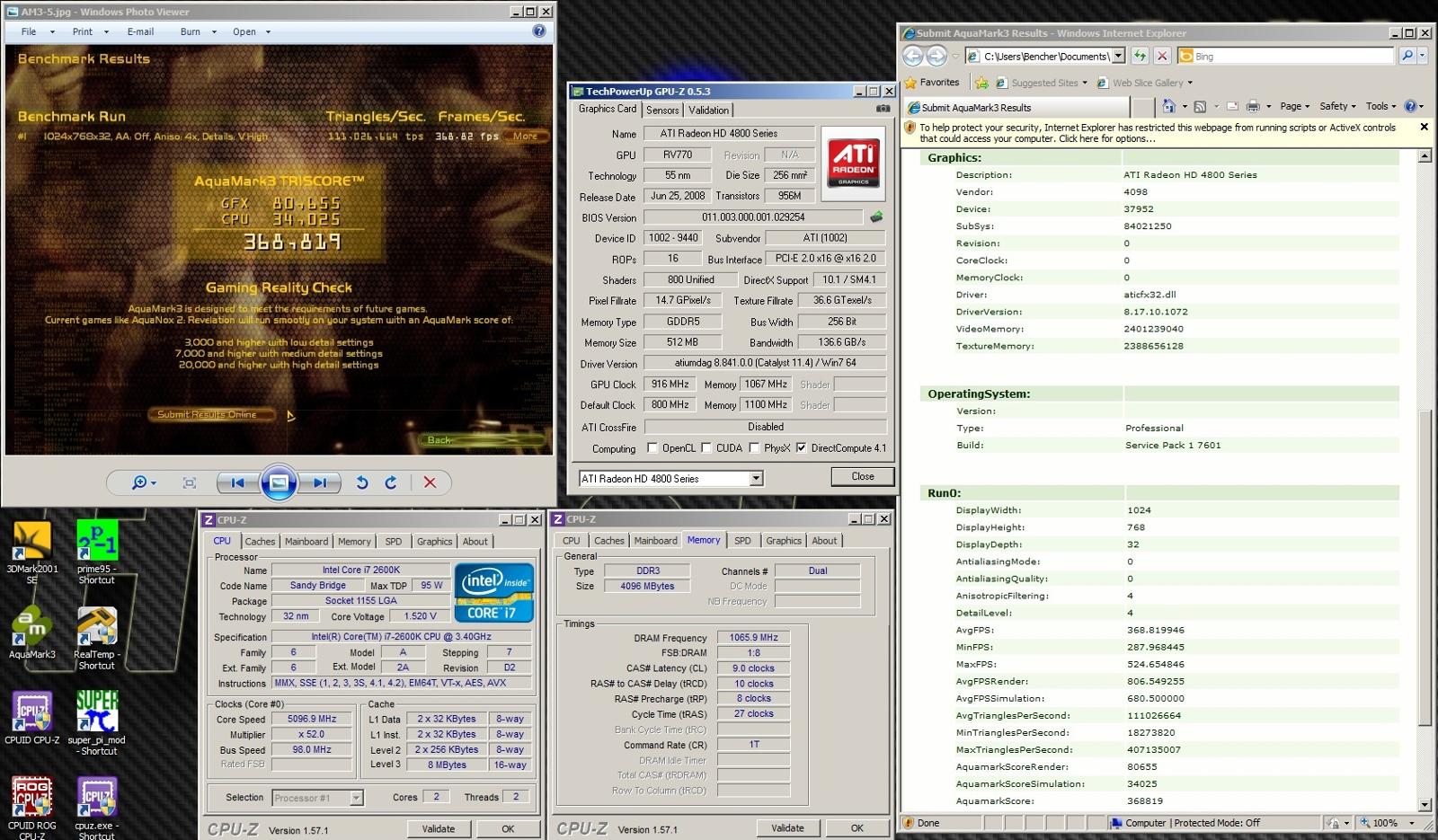Switch to Validation tab in GPU-Z

708,110
